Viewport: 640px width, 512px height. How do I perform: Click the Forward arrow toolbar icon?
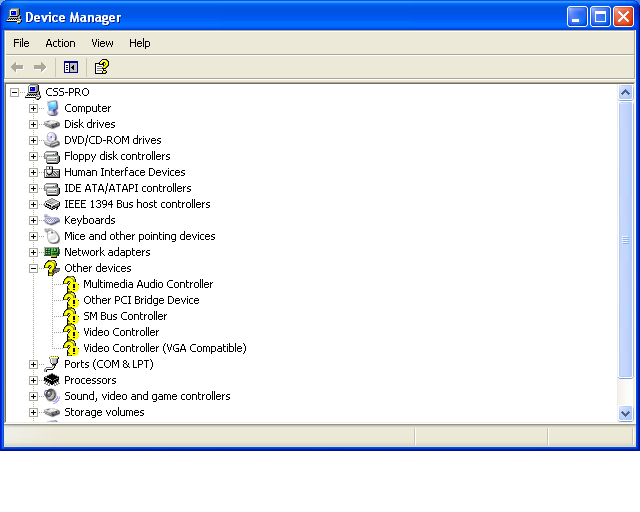point(40,67)
